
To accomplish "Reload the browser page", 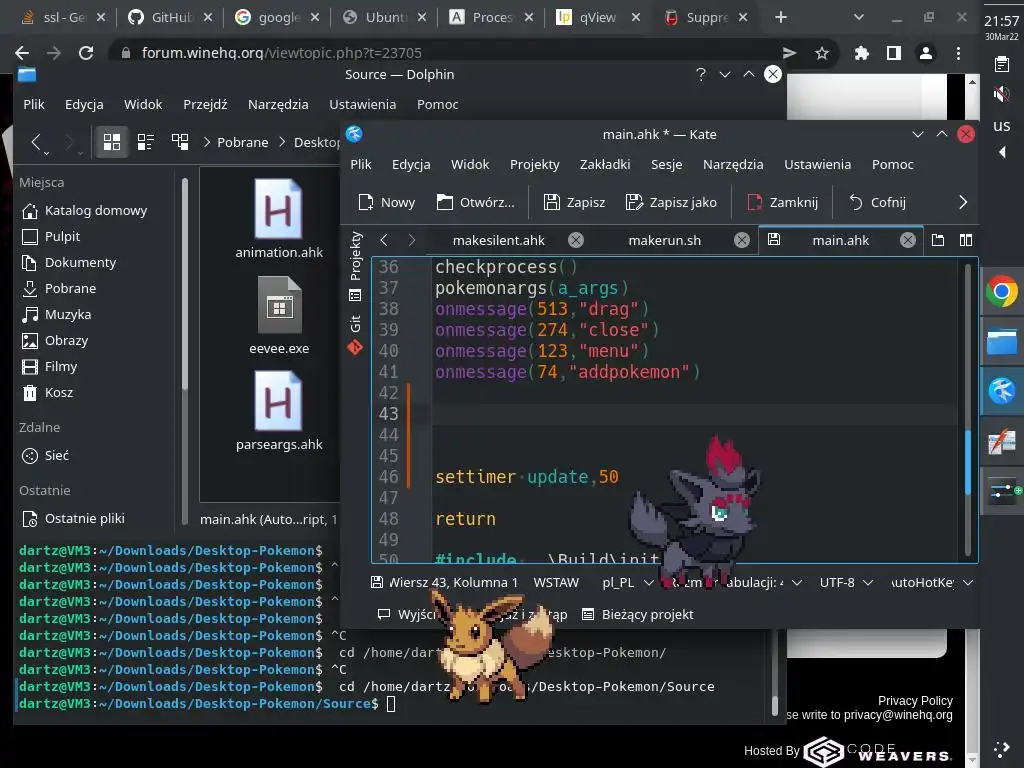I will (86, 53).
